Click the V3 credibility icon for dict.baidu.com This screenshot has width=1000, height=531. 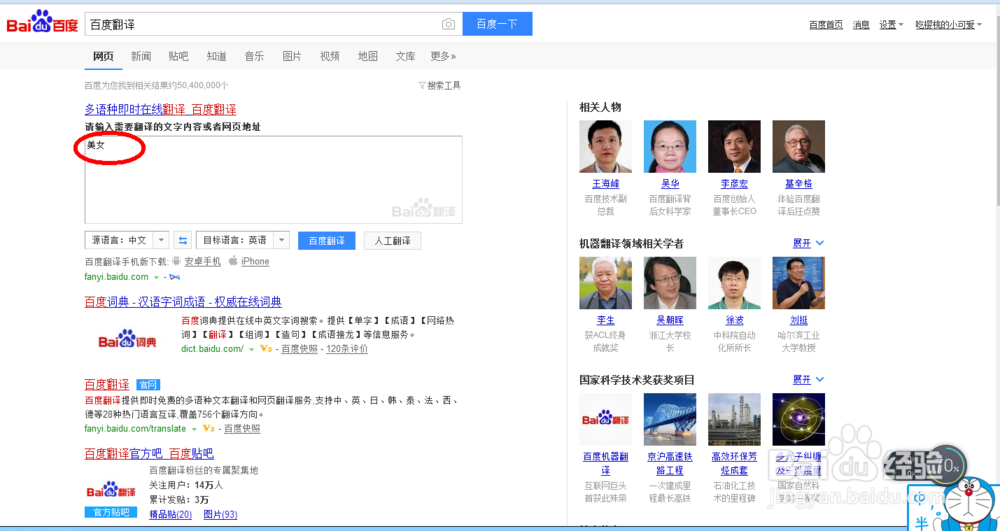click(x=266, y=349)
